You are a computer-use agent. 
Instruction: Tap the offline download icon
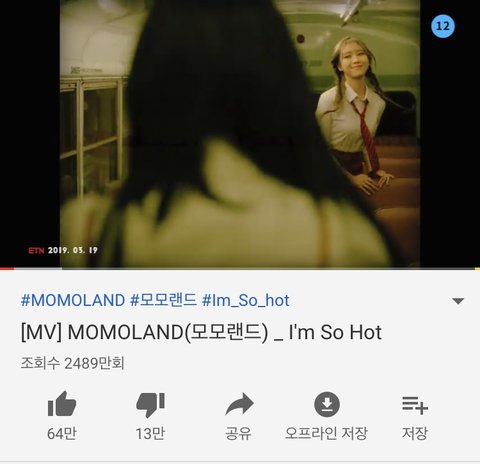coord(327,404)
